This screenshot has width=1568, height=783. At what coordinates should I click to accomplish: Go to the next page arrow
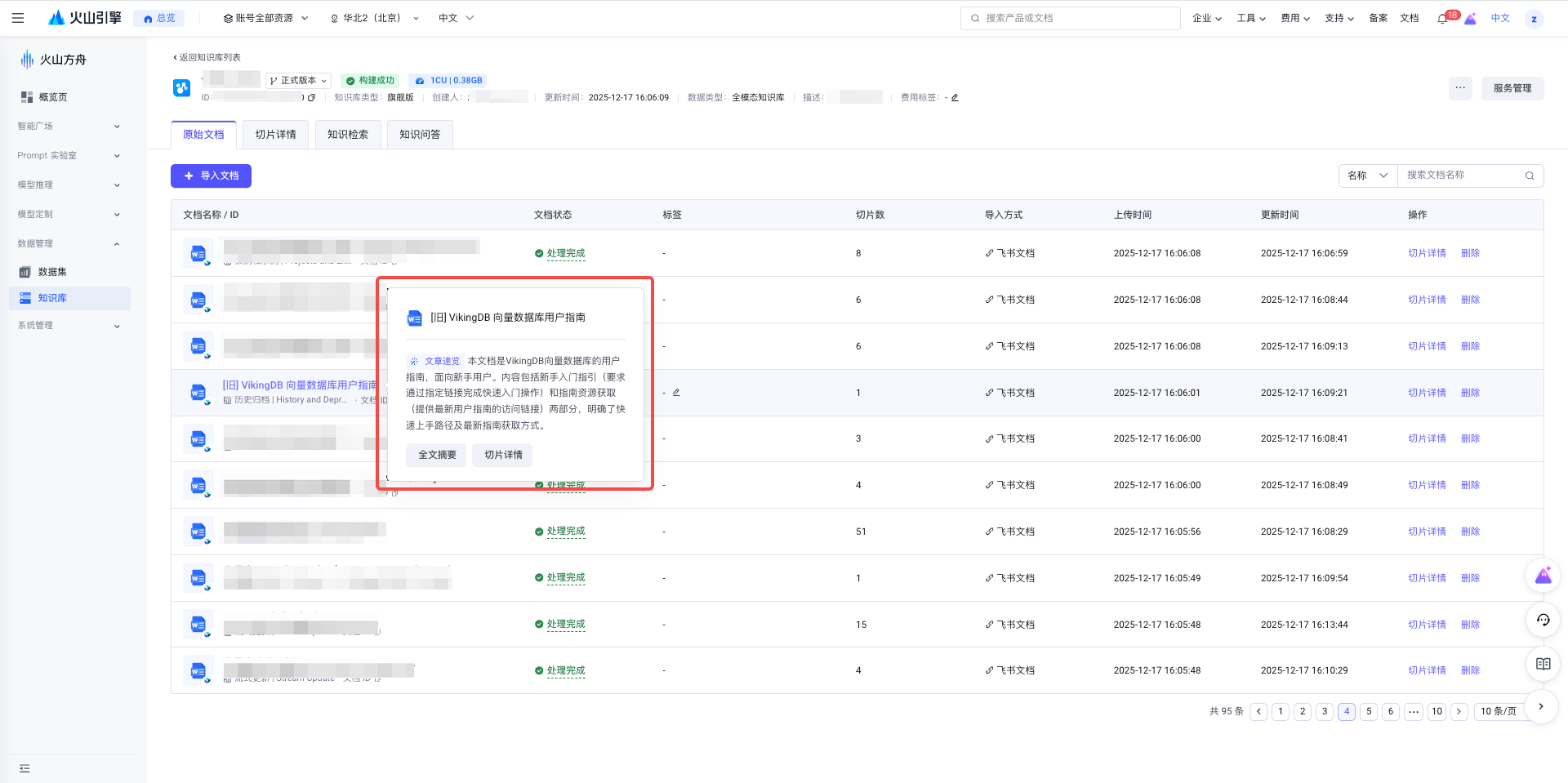point(1459,711)
